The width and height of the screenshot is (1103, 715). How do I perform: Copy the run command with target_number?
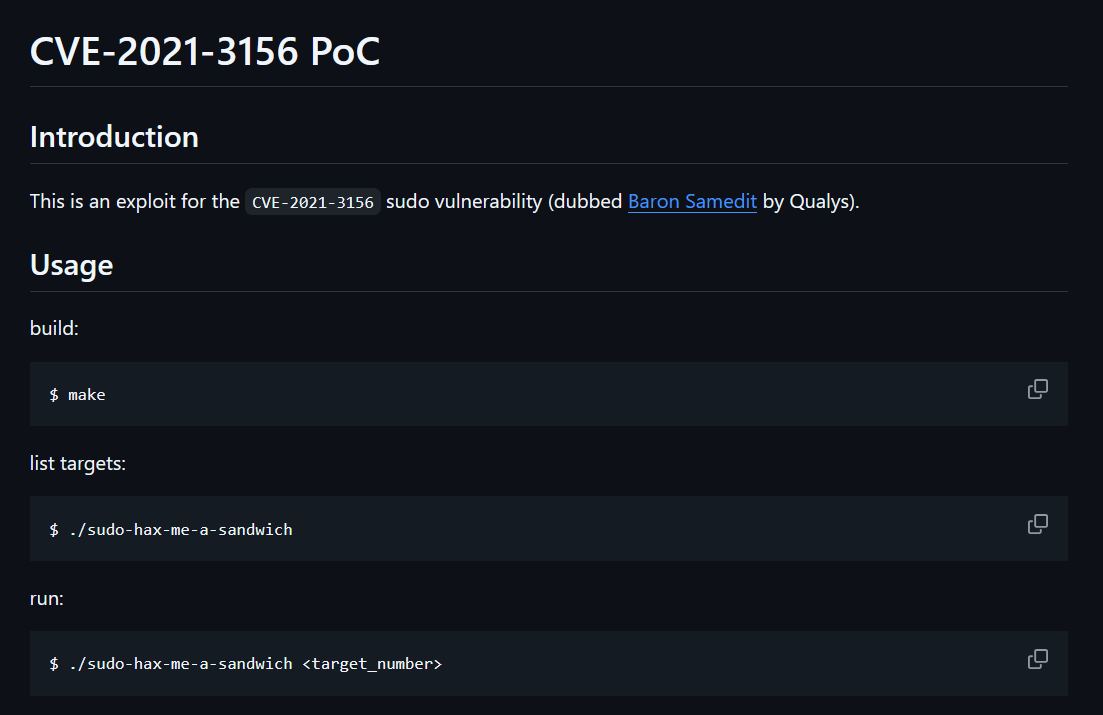(1038, 659)
